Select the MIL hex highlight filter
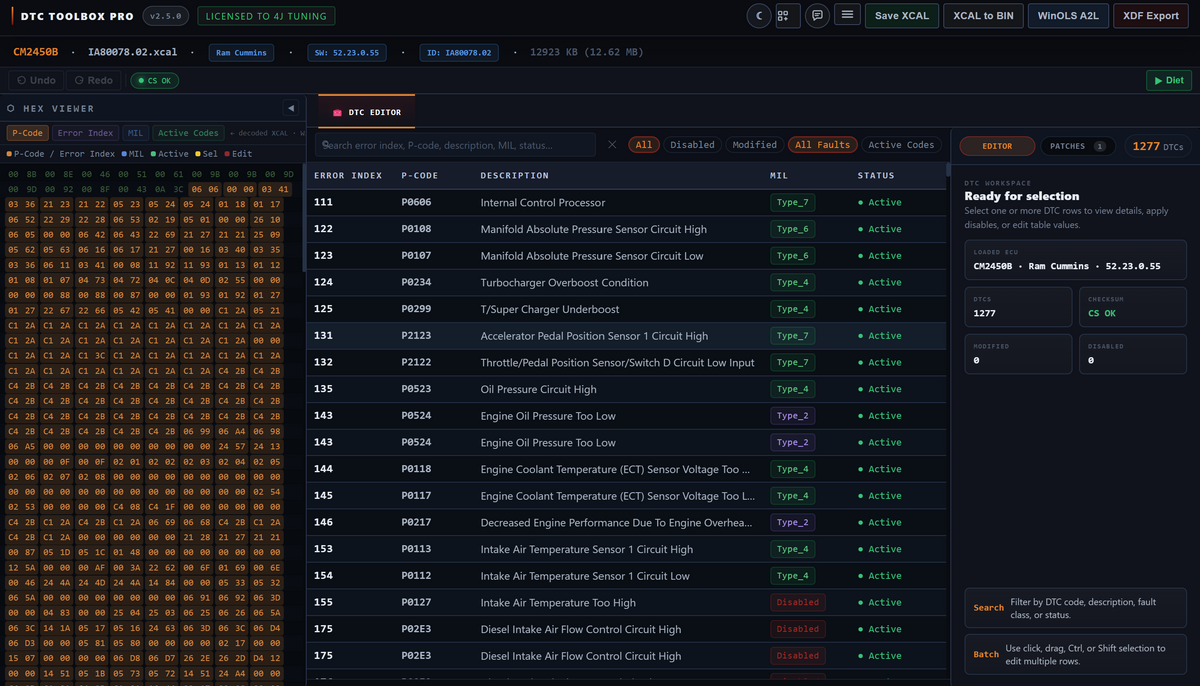This screenshot has width=1200, height=686. click(136, 133)
